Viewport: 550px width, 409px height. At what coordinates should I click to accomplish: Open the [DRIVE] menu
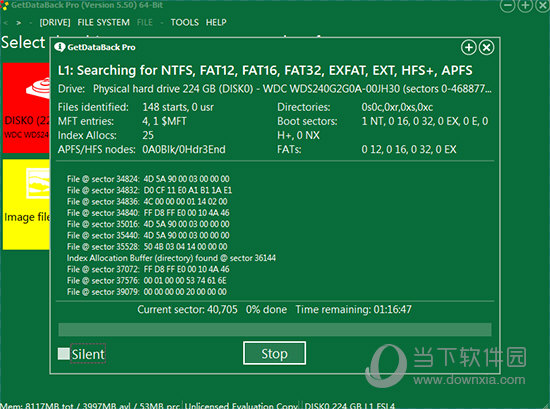(55, 22)
